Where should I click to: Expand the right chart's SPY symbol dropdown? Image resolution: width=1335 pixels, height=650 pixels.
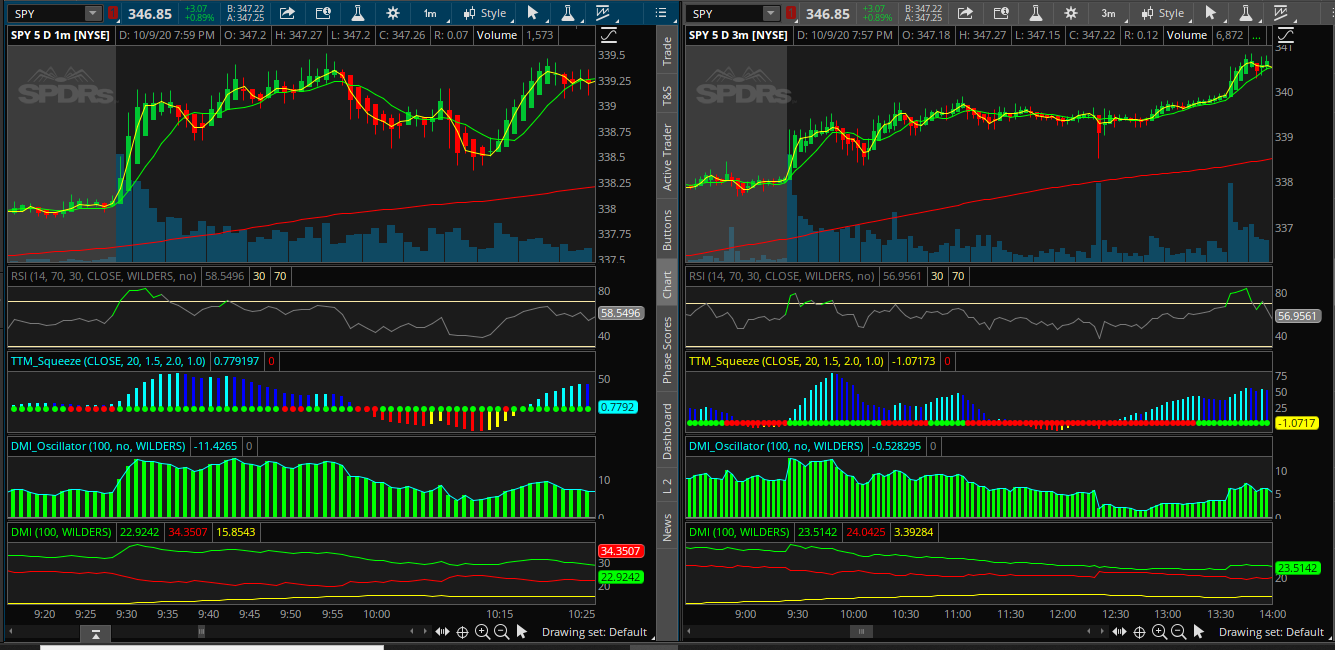pos(770,14)
